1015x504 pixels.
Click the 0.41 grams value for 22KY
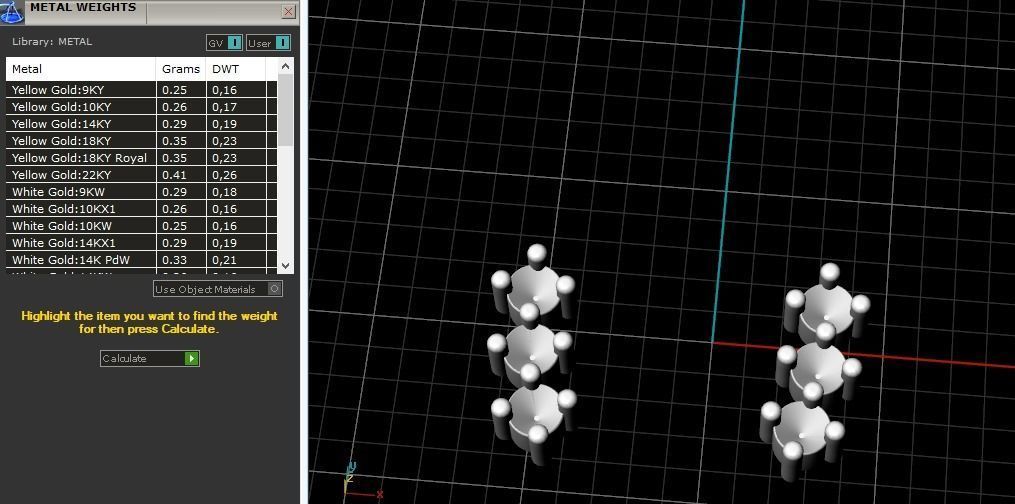pos(175,175)
